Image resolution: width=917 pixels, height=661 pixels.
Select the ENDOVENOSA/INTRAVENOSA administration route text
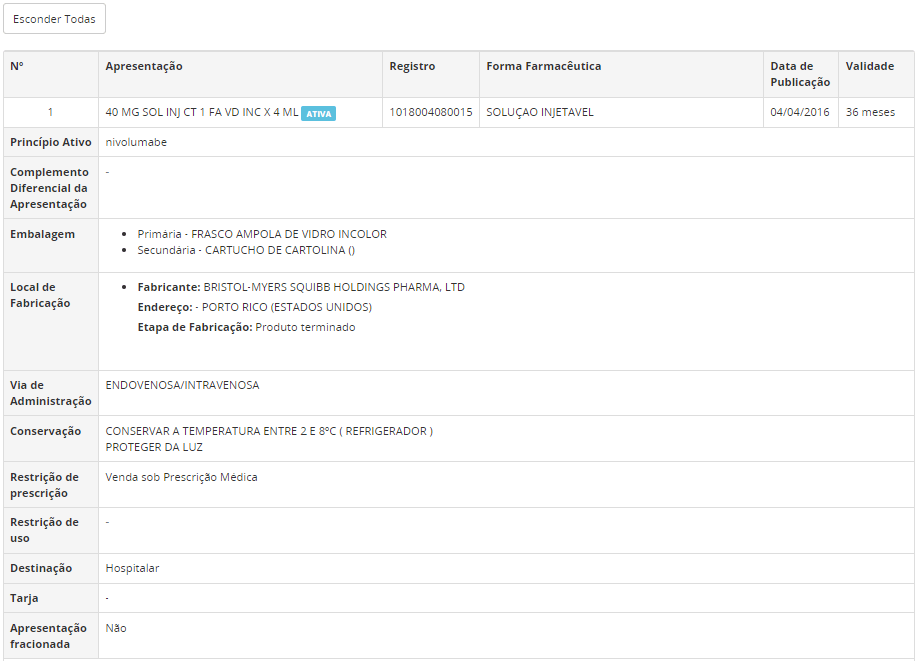182,385
